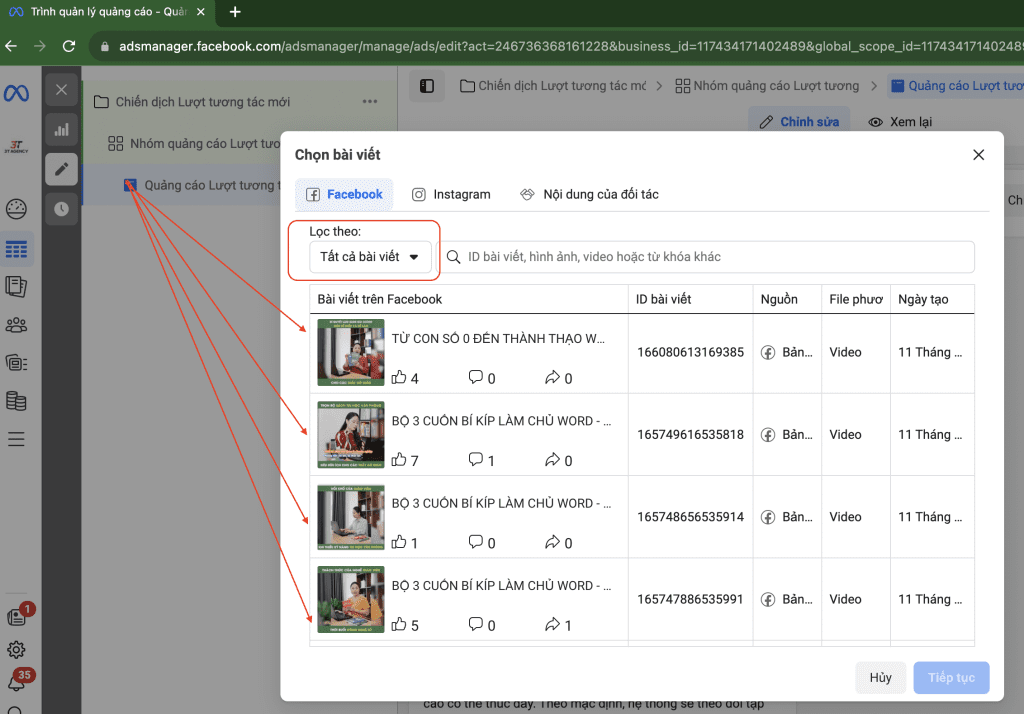The height and width of the screenshot is (714, 1024).
Task: Switch to the Facebook tab
Action: click(x=344, y=195)
